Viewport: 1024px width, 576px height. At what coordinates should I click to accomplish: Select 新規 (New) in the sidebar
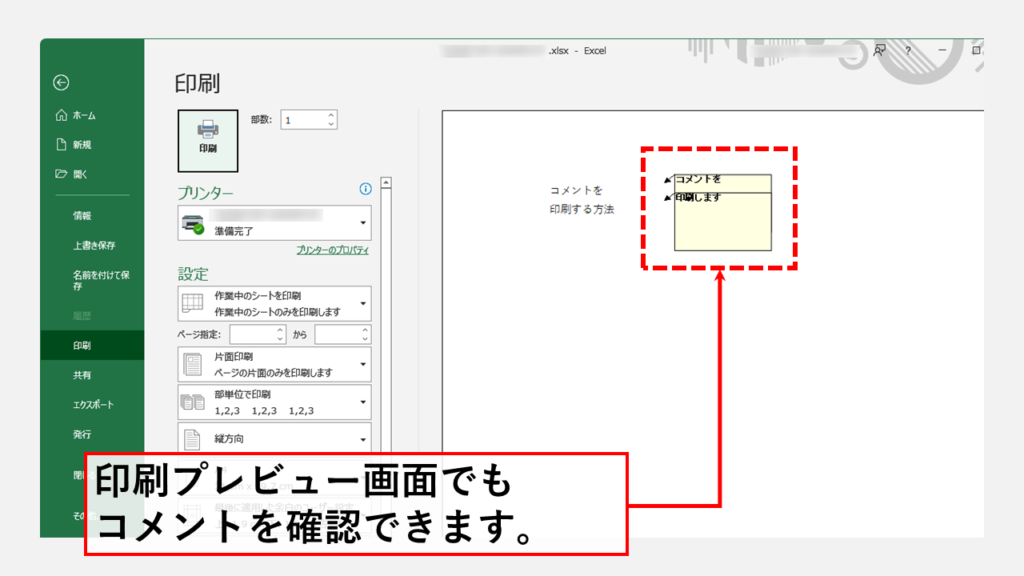pyautogui.click(x=82, y=145)
